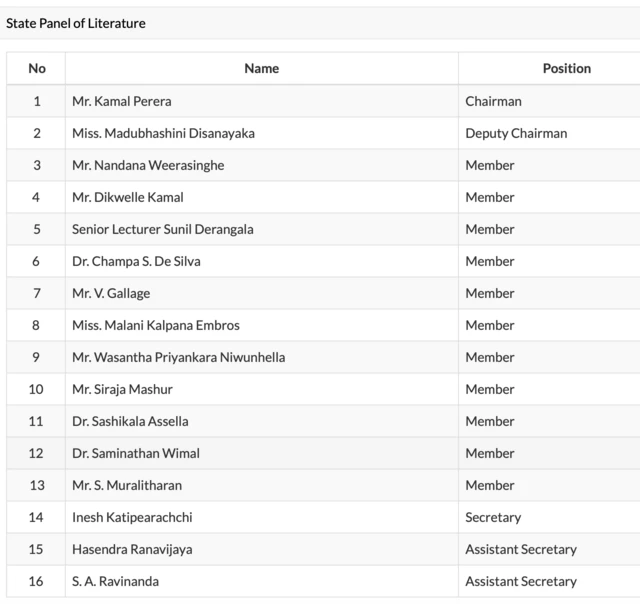Select the name Mr. Kamal Perera
This screenshot has width=640, height=604.
(121, 101)
